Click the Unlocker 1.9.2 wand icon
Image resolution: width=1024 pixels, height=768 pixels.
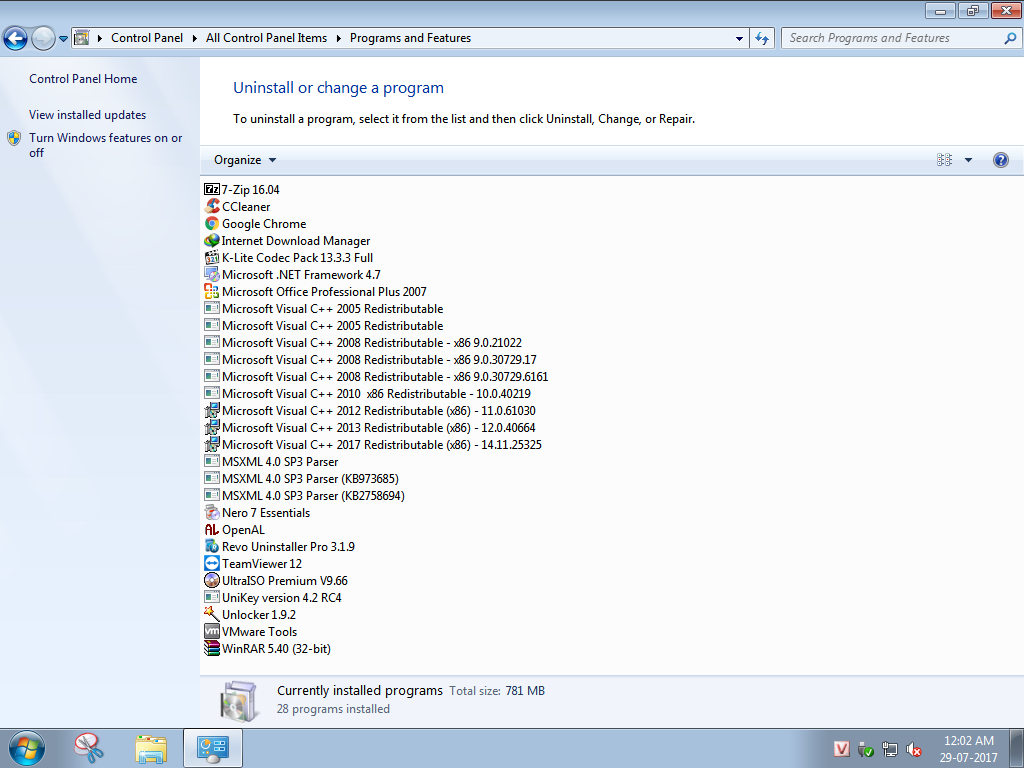click(212, 615)
